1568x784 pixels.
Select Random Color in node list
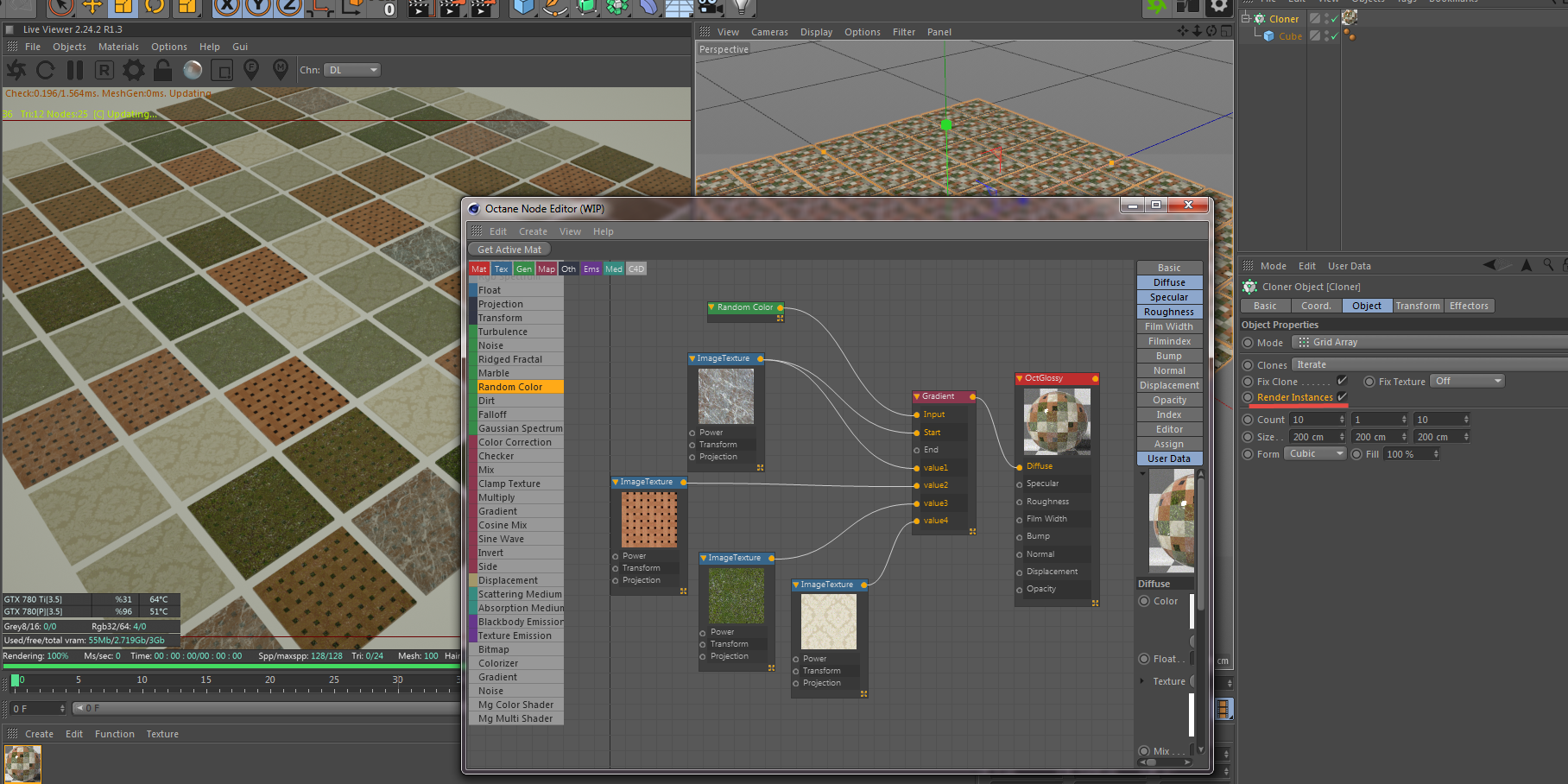tap(516, 387)
